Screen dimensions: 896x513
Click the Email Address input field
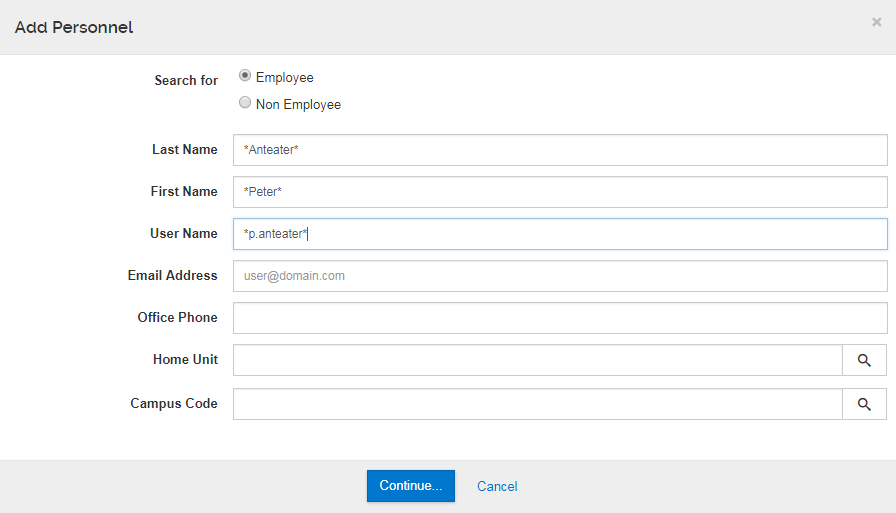tap(560, 276)
